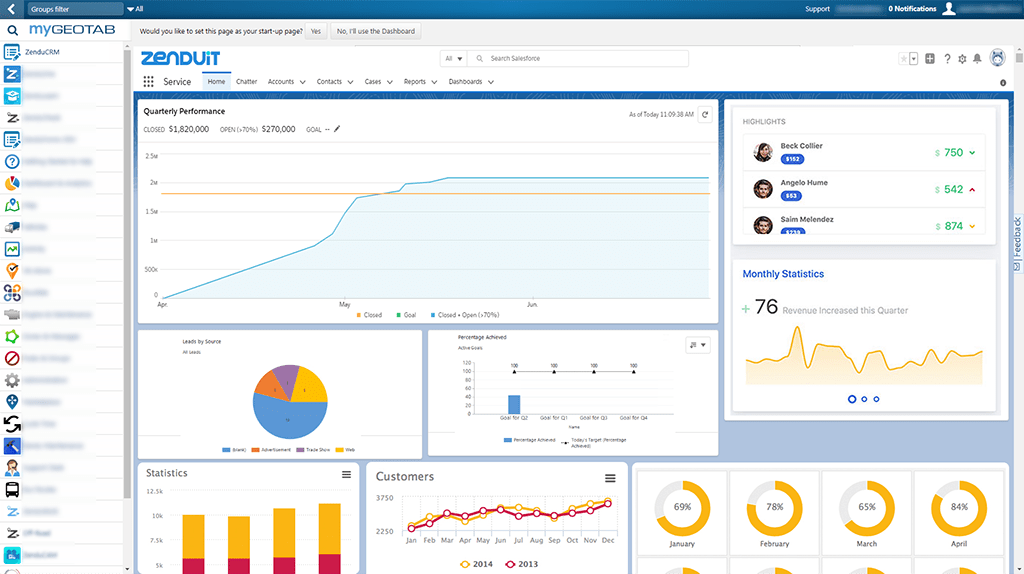Click the graduation cap sidebar icon

pyautogui.click(x=12, y=96)
